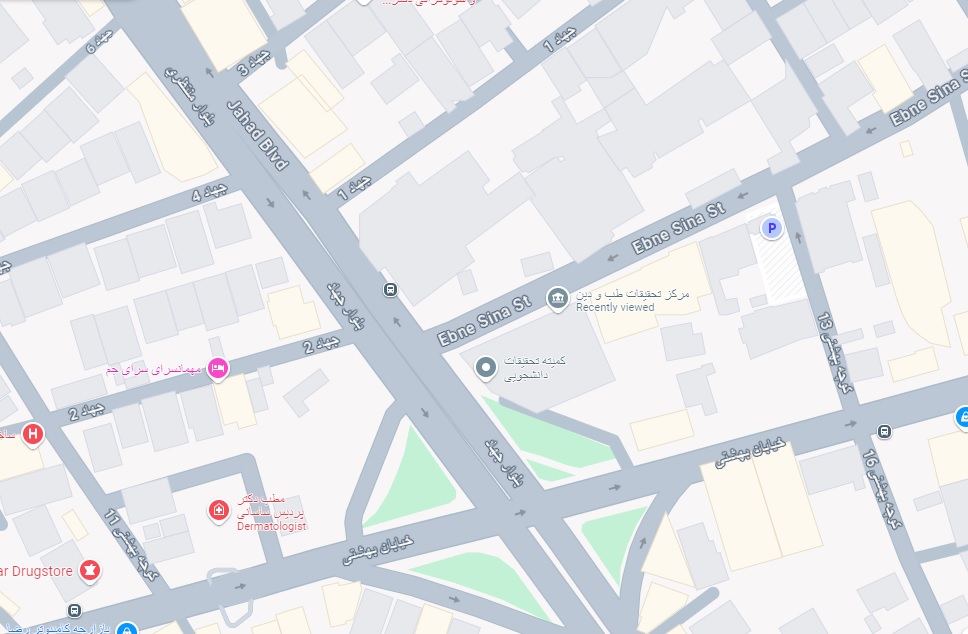Open the bus stop icon above بازارچه کامپیوتر

(74, 611)
